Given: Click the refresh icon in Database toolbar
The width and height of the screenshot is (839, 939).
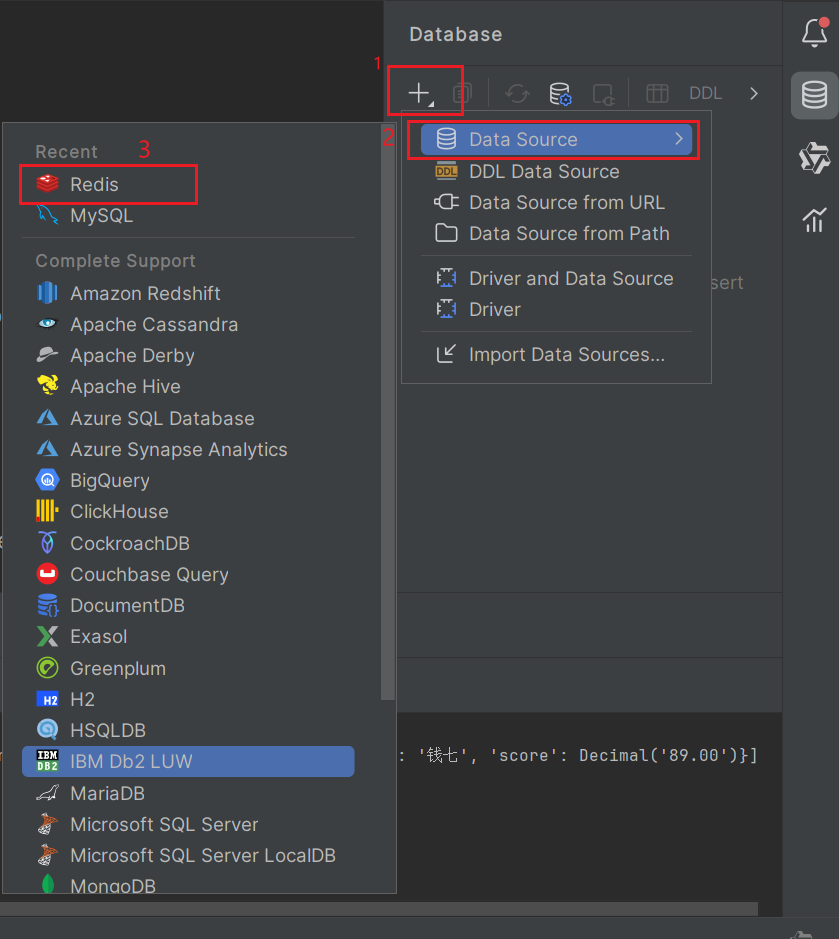Looking at the screenshot, I should coord(517,93).
